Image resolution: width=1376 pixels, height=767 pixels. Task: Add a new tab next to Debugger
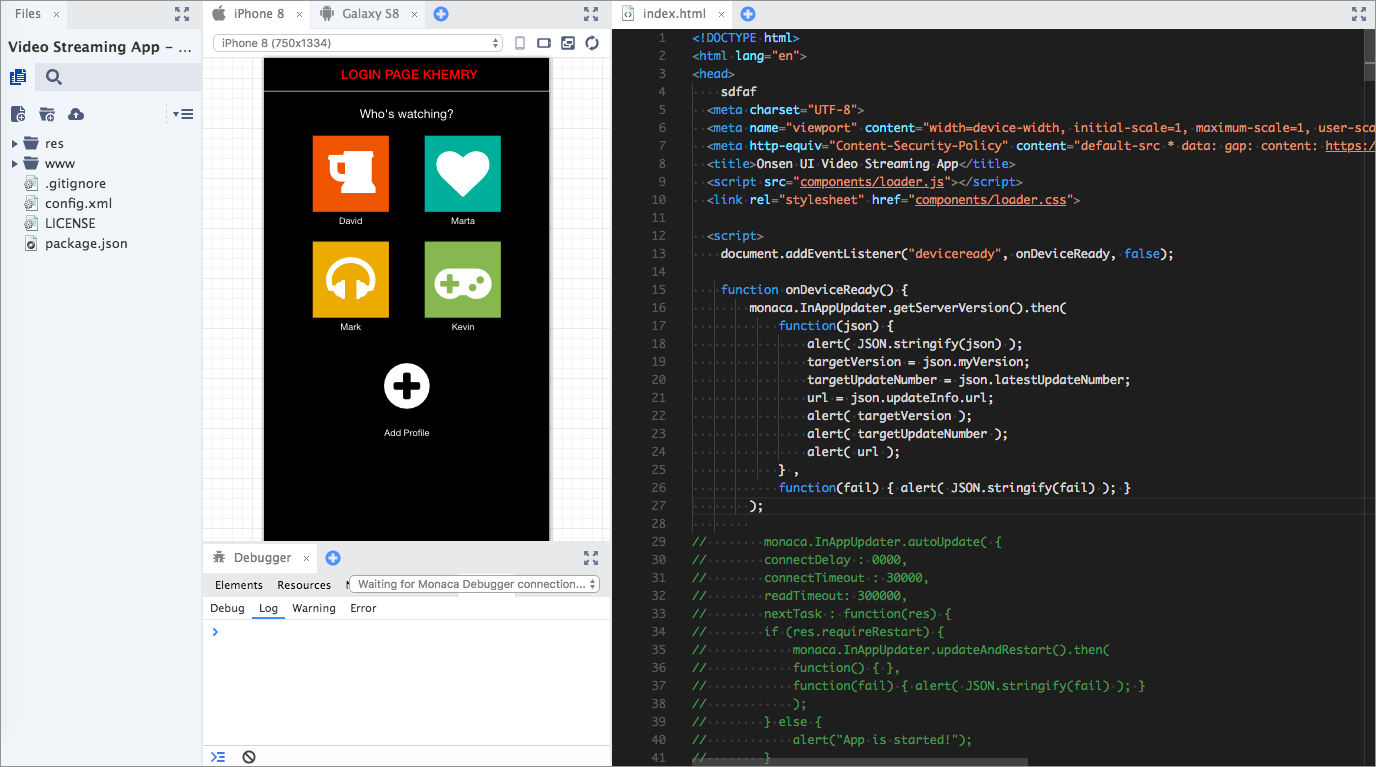[333, 558]
